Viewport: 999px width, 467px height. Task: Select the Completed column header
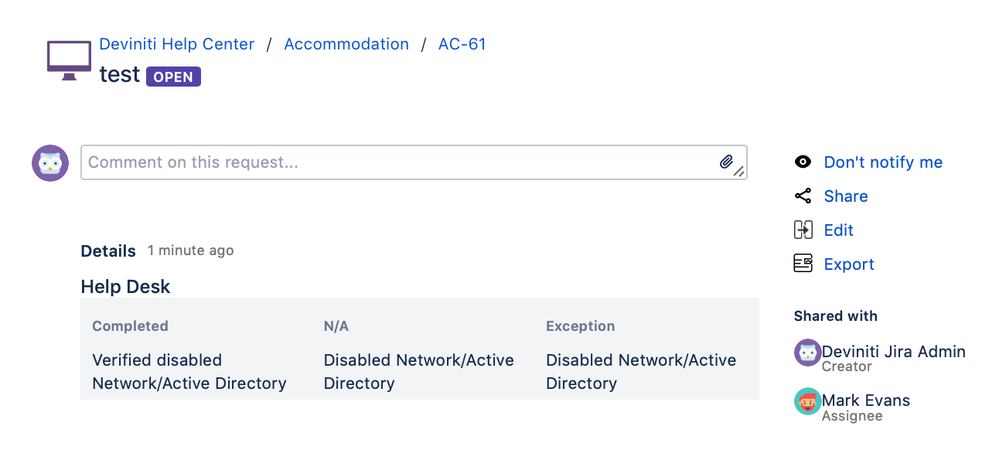pos(130,326)
